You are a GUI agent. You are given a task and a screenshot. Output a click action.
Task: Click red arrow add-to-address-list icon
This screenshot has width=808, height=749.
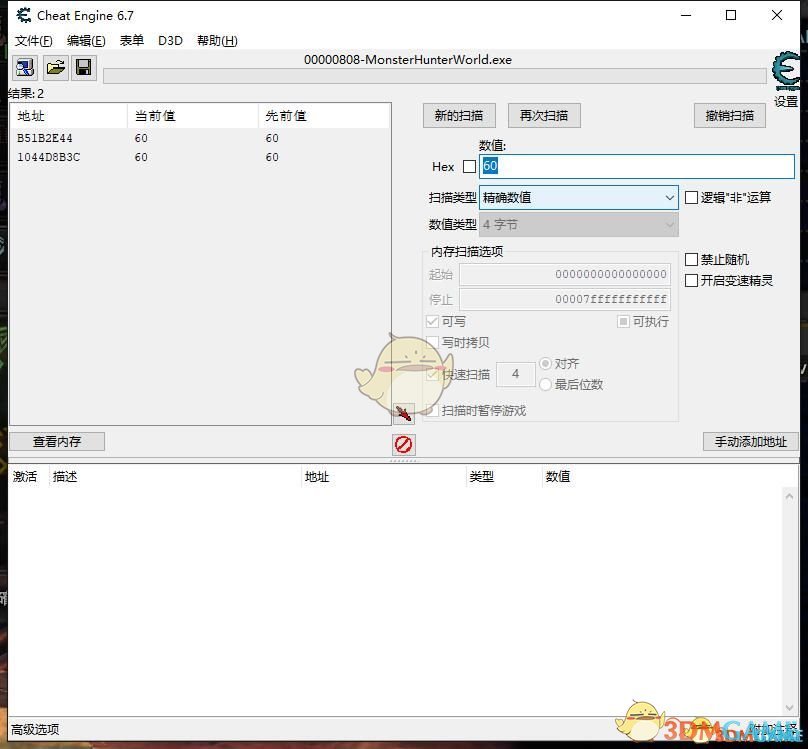pyautogui.click(x=403, y=413)
